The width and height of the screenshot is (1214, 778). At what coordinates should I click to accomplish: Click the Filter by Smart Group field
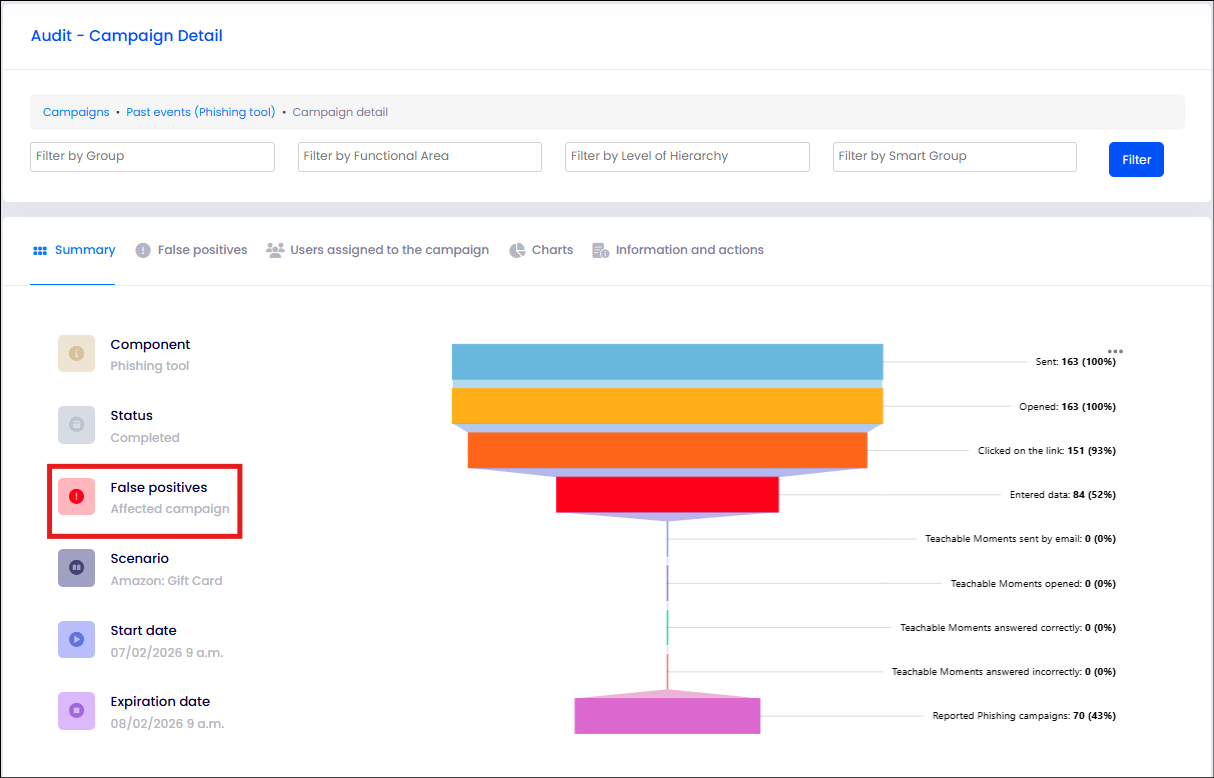(x=955, y=157)
